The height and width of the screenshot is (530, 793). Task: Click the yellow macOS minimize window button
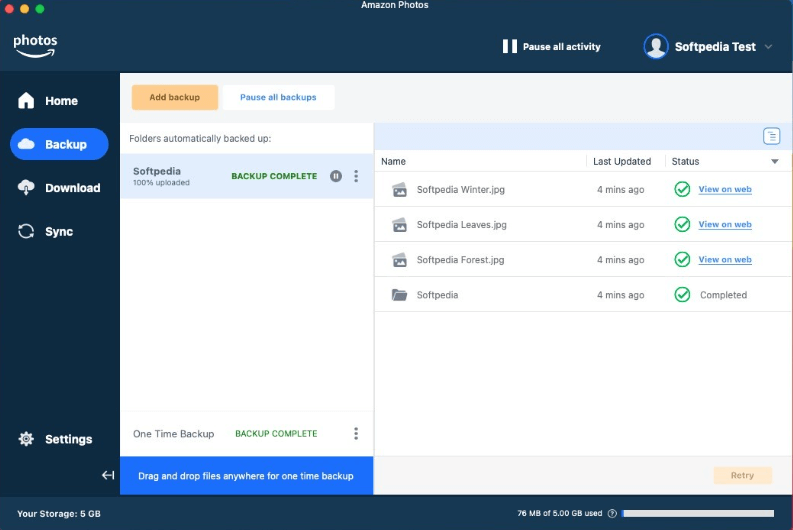(24, 9)
